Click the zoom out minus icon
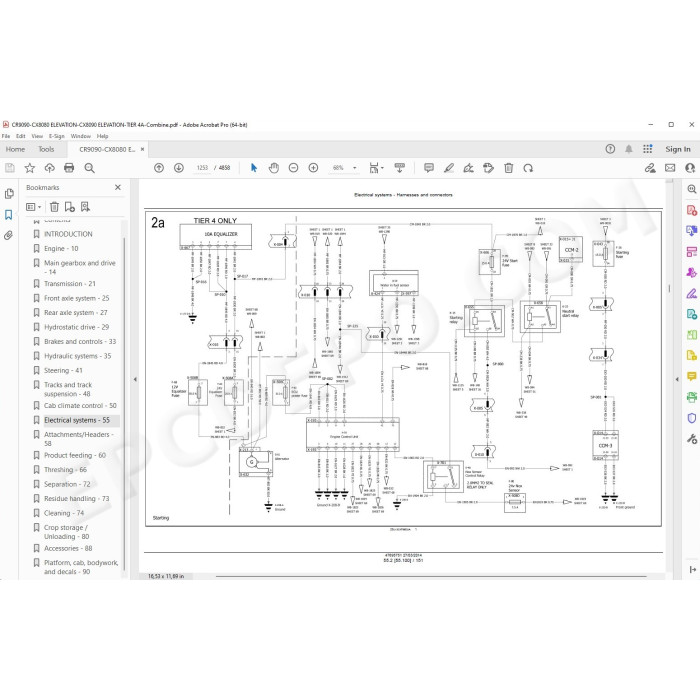Screen dimensions: 700x700 [293, 168]
